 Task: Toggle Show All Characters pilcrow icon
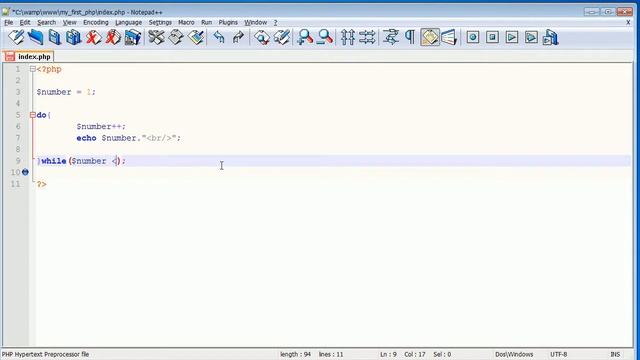pos(410,38)
